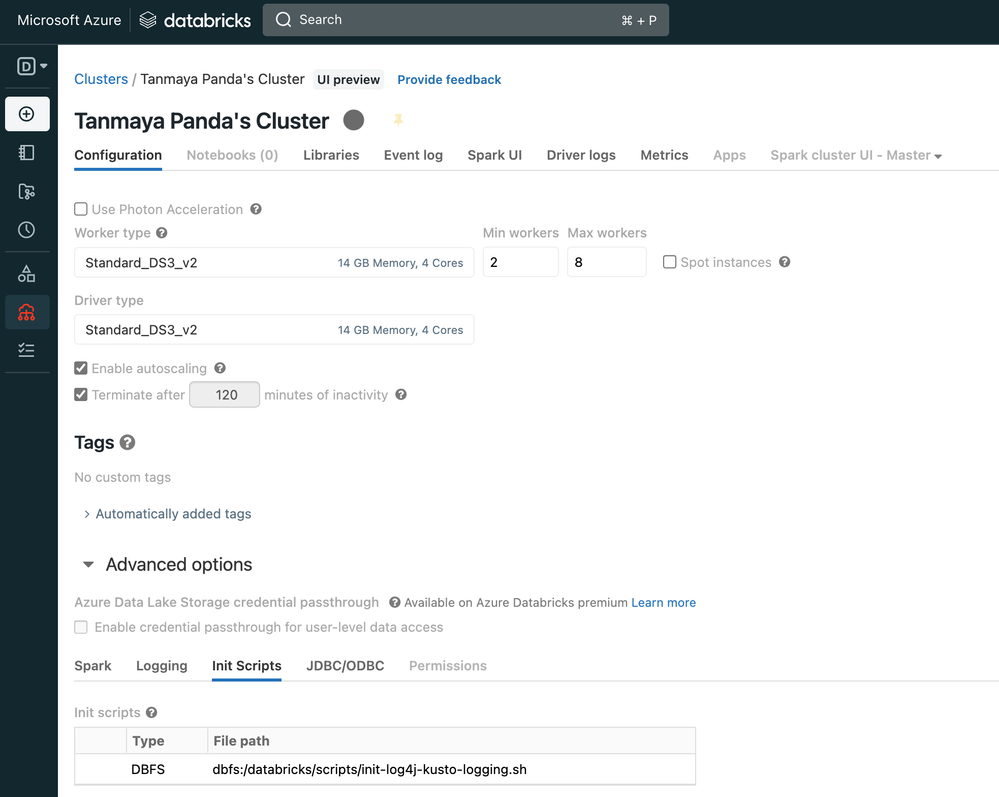999x797 pixels.
Task: Open the Driver type Standard_DS3_v2 dropdown
Action: click(274, 329)
